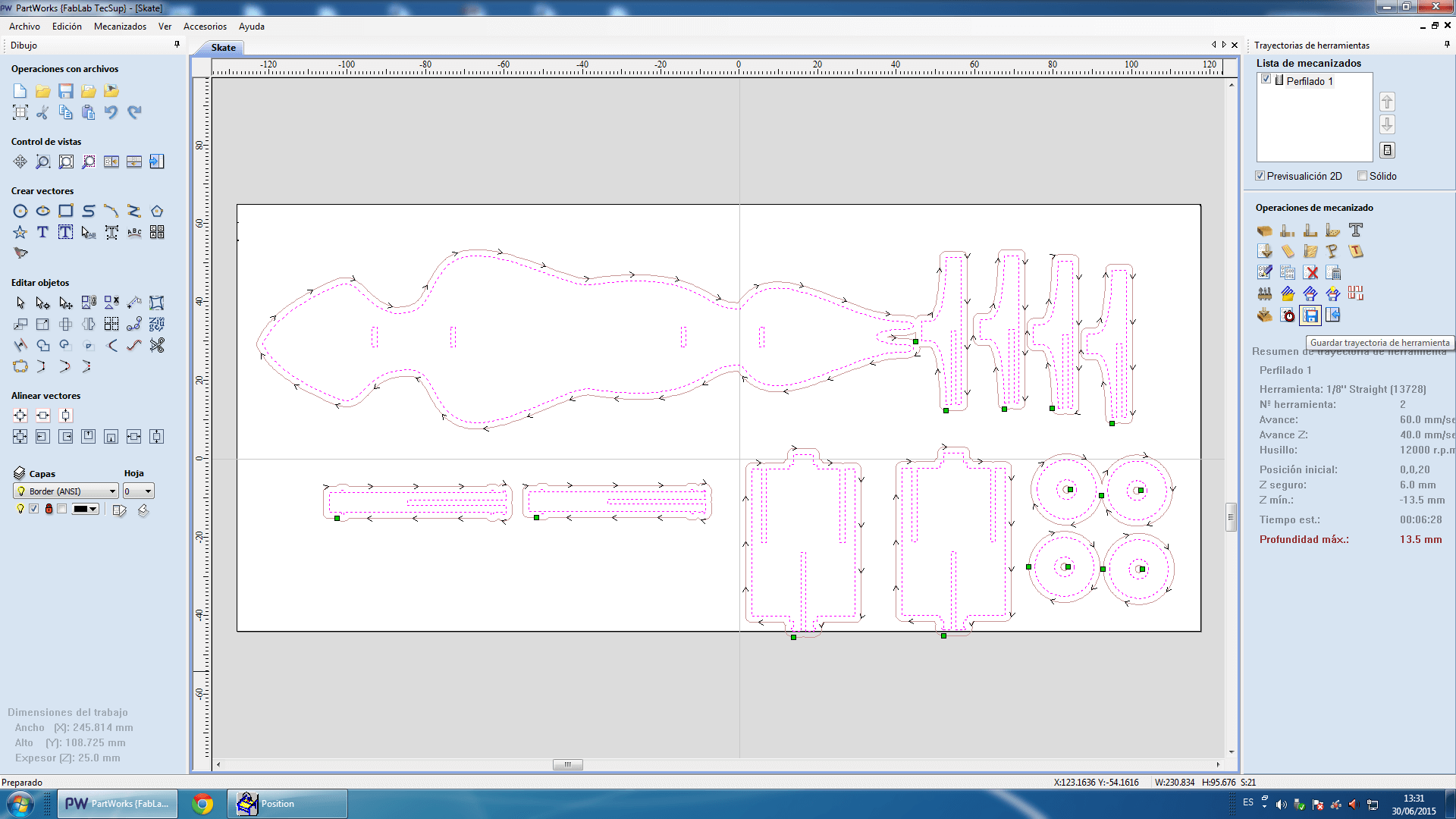Select the text on curve ABC tool
Image resolution: width=1456 pixels, height=819 pixels.
coord(134,232)
